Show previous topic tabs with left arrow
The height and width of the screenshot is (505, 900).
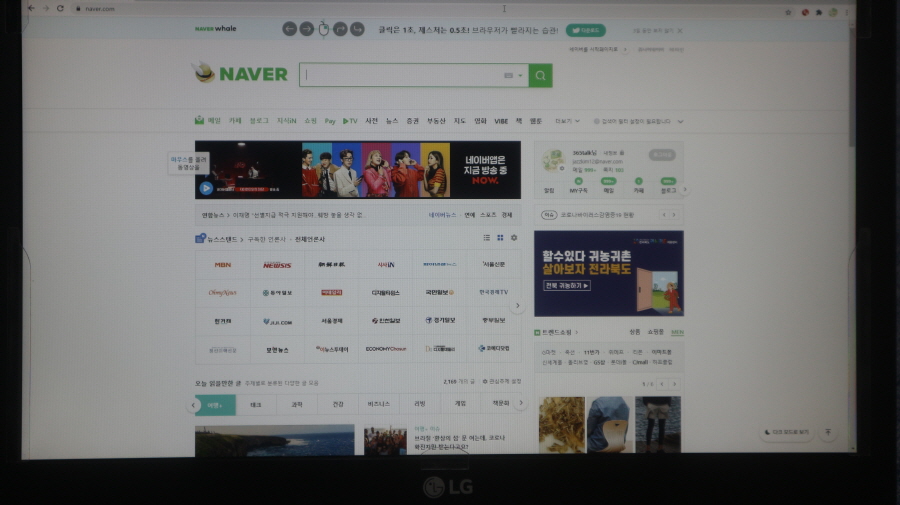193,405
